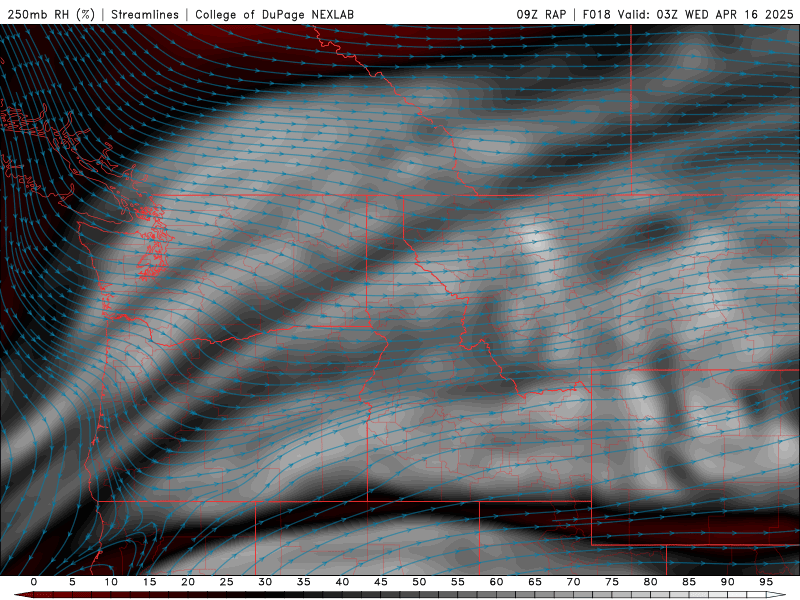
Task: Click the colorbar label '70'
Action: coord(573,582)
